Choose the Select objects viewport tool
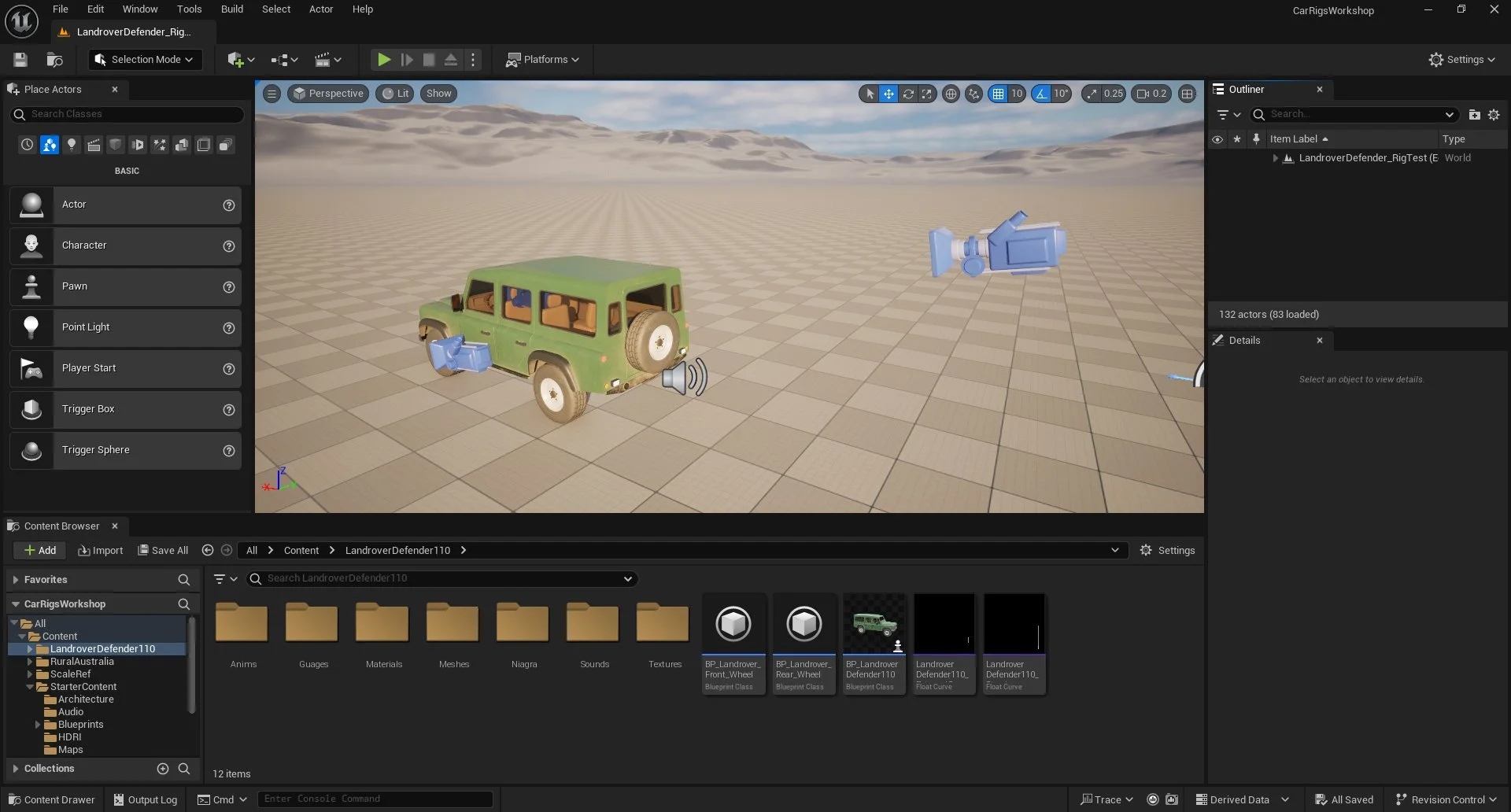The height and width of the screenshot is (812, 1511). pos(870,94)
